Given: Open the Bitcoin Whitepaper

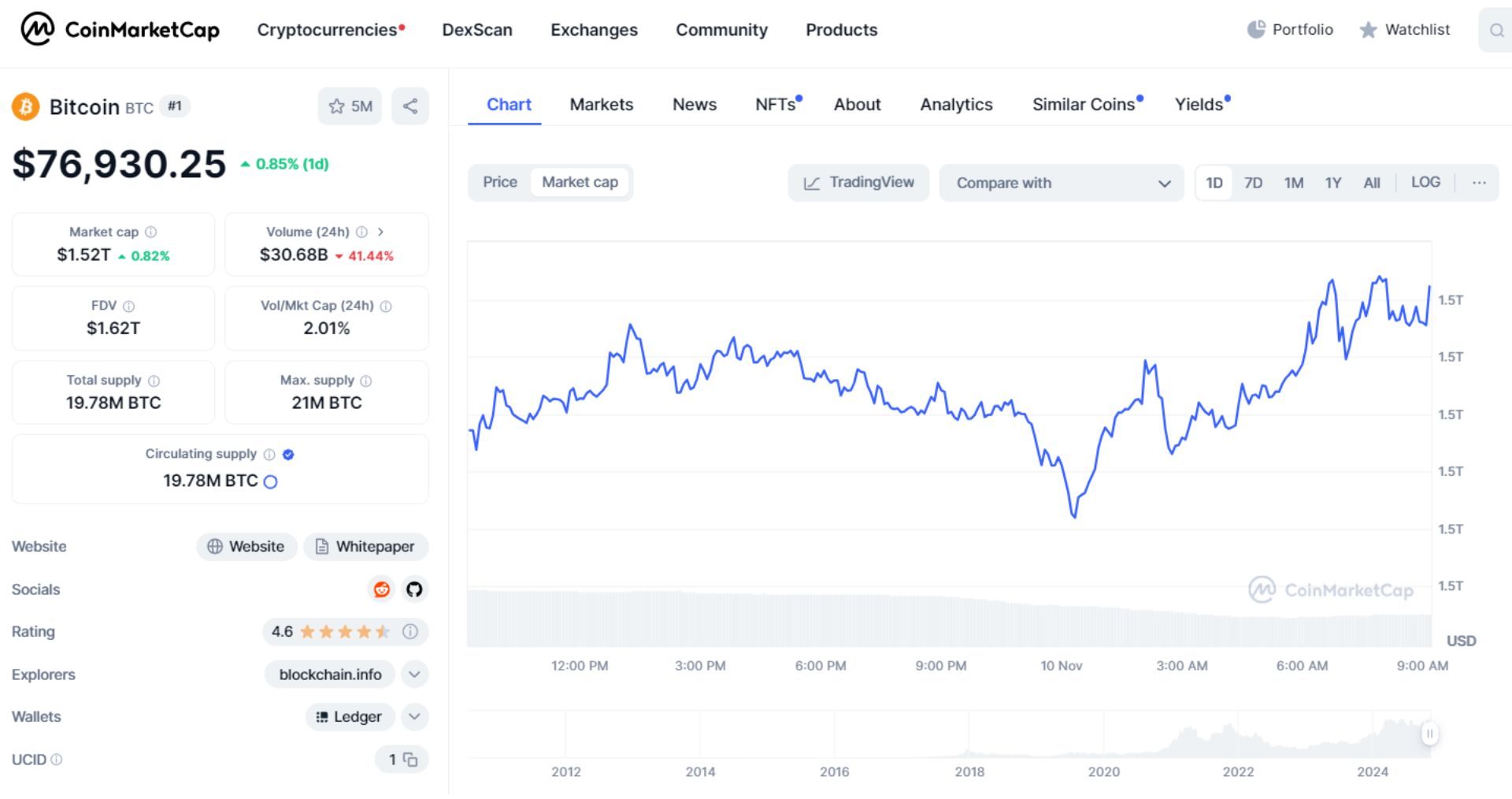Looking at the screenshot, I should (365, 546).
